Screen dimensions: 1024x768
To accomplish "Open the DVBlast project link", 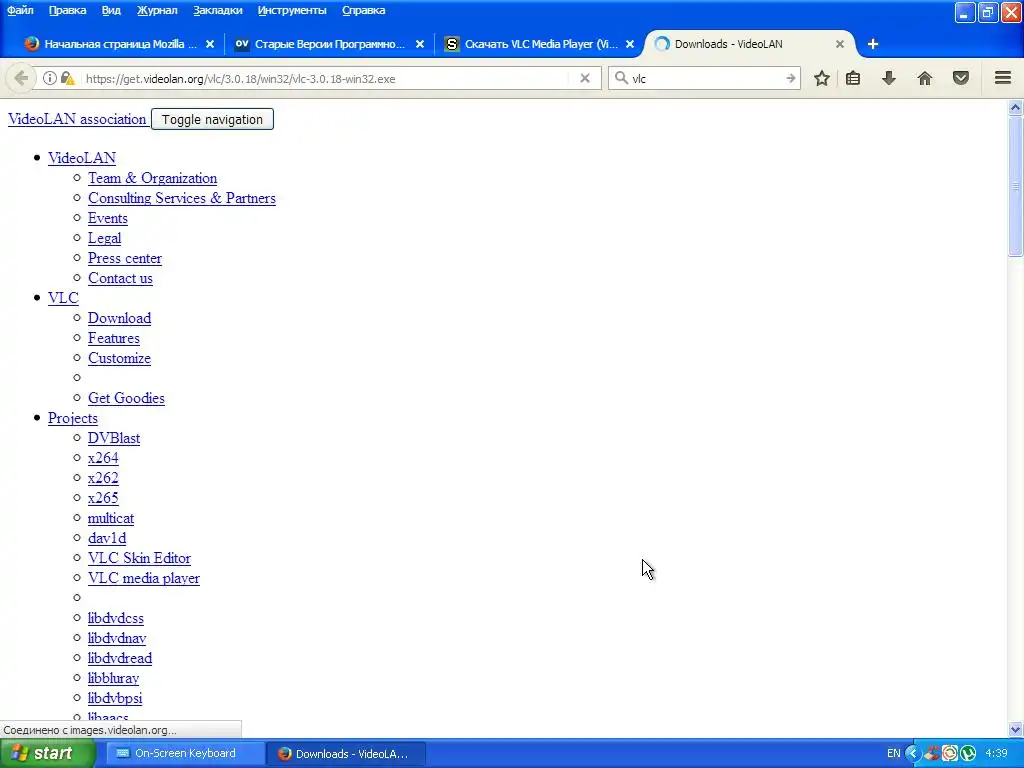I will [114, 438].
